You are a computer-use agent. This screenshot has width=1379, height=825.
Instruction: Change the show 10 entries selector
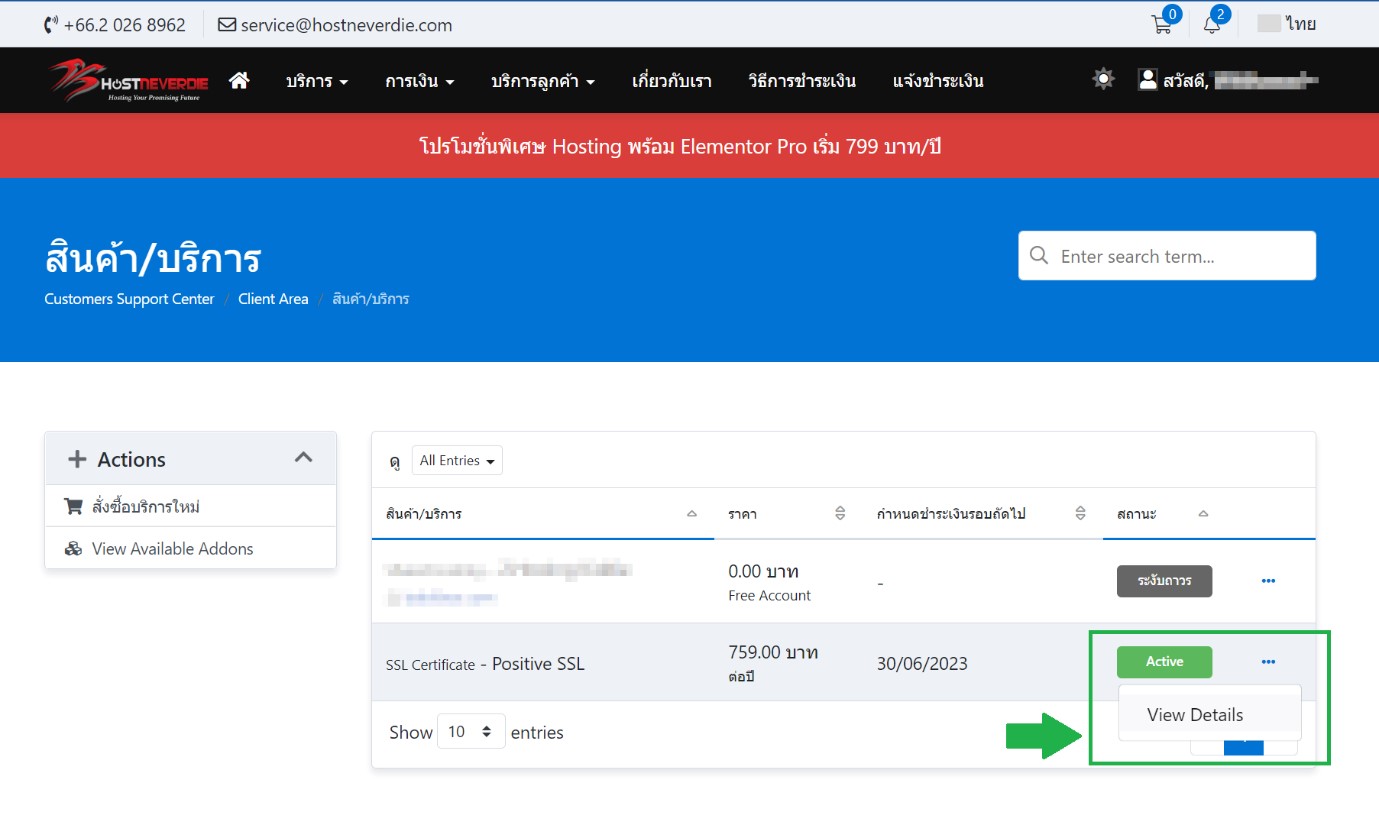click(470, 732)
